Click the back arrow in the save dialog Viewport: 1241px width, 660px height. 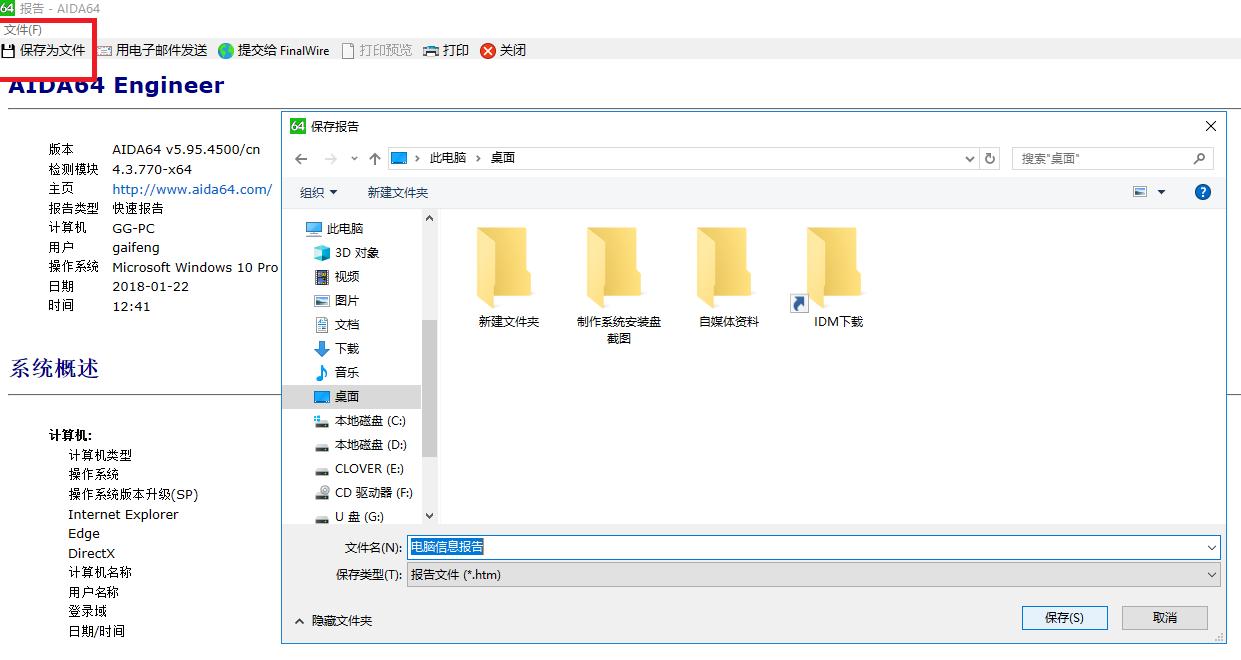pyautogui.click(x=300, y=157)
